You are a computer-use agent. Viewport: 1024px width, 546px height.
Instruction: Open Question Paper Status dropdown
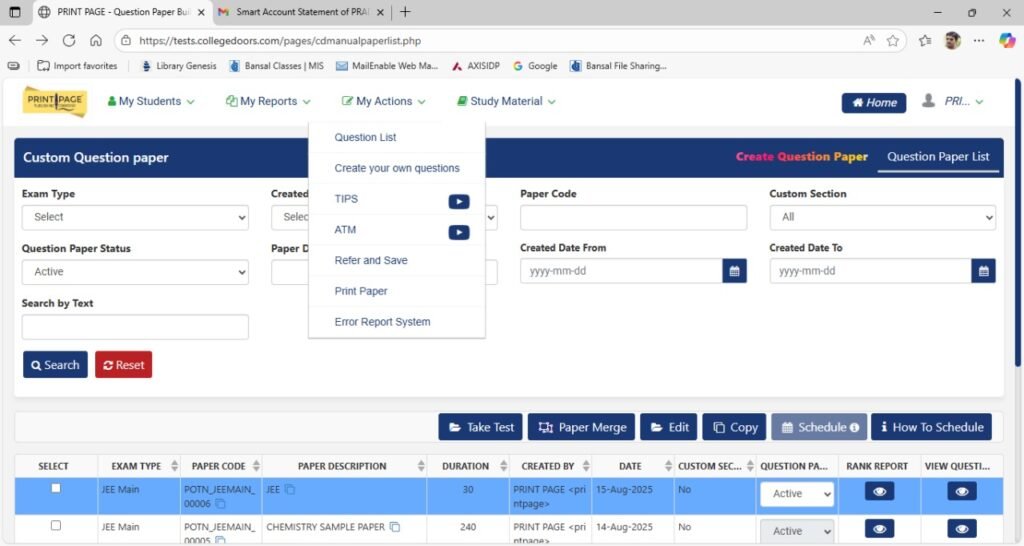(x=135, y=271)
